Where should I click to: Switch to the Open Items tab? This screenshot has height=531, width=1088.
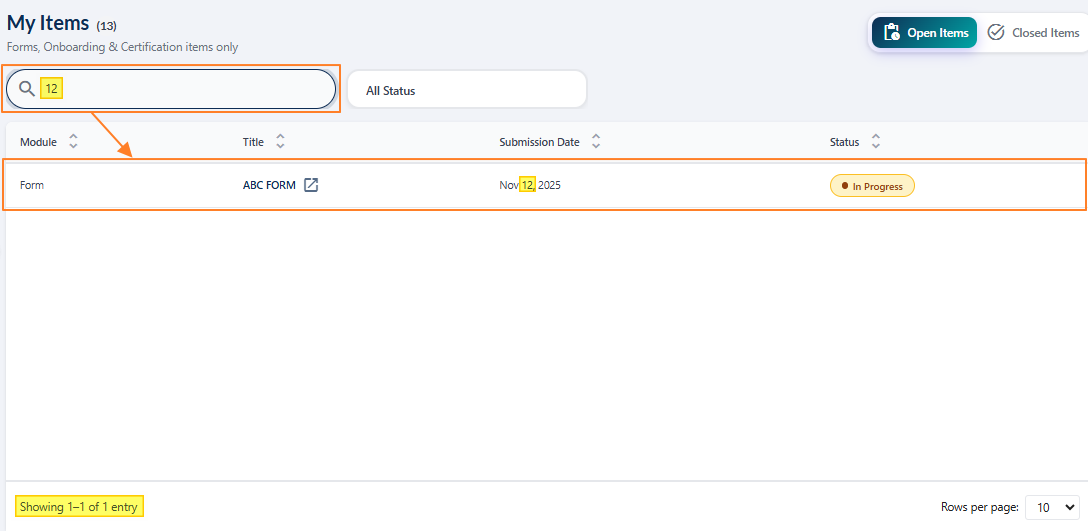[924, 33]
